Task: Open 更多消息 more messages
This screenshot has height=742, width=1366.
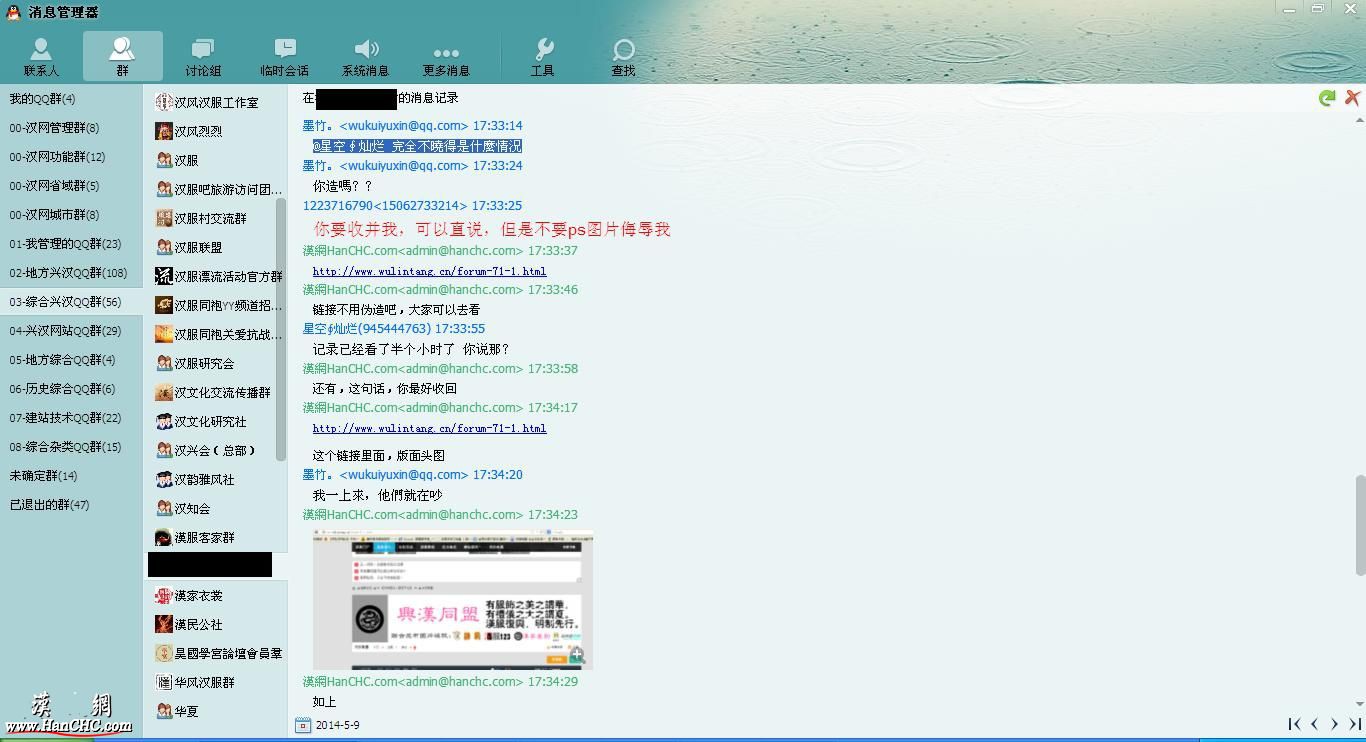Action: 446,57
